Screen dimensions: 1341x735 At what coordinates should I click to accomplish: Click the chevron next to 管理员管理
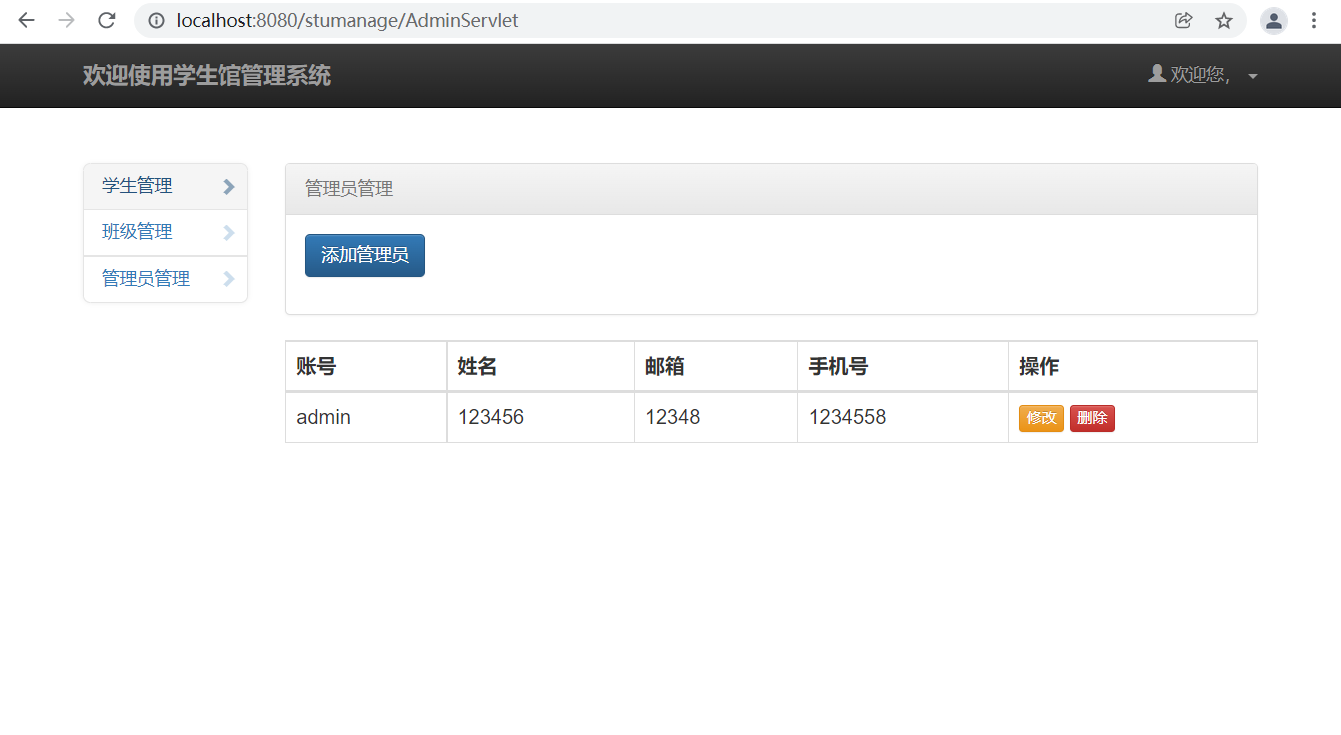229,279
